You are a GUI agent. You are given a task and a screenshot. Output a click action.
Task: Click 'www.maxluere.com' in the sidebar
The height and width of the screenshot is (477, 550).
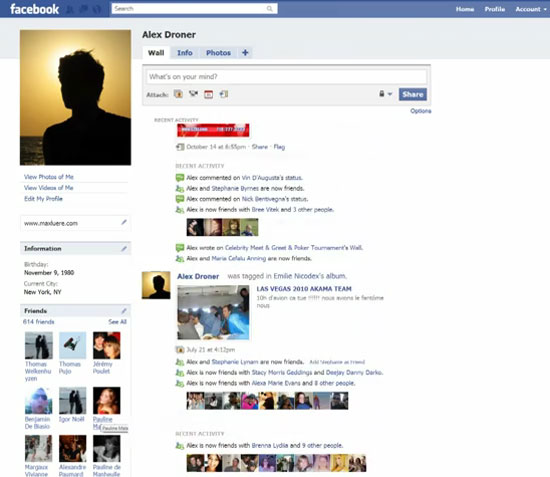(x=51, y=223)
